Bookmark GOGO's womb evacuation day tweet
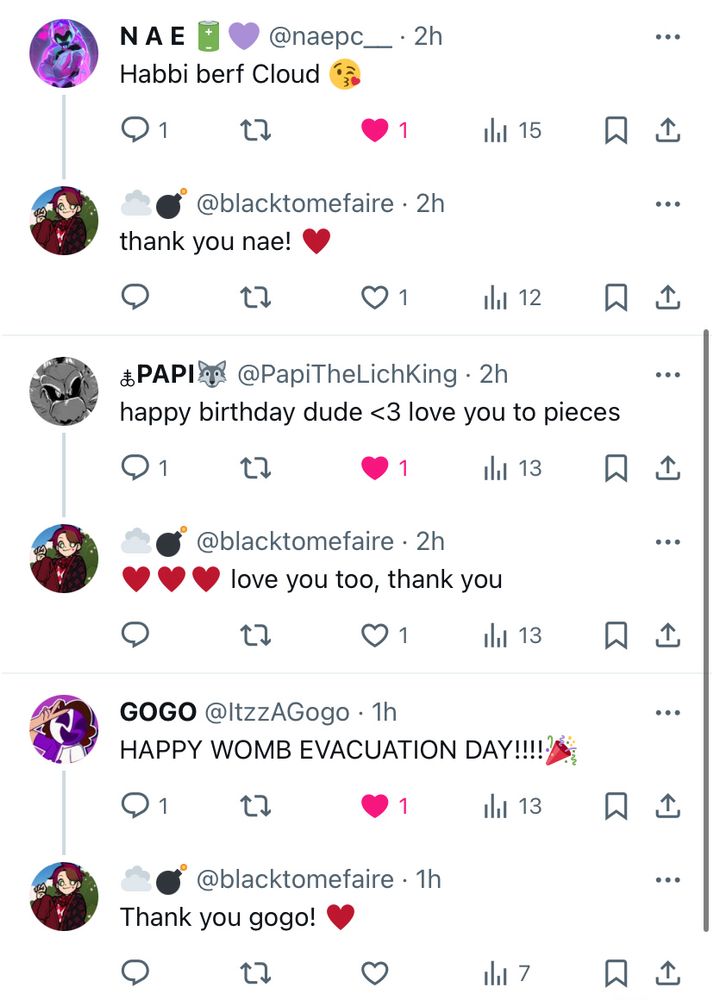 click(x=617, y=805)
